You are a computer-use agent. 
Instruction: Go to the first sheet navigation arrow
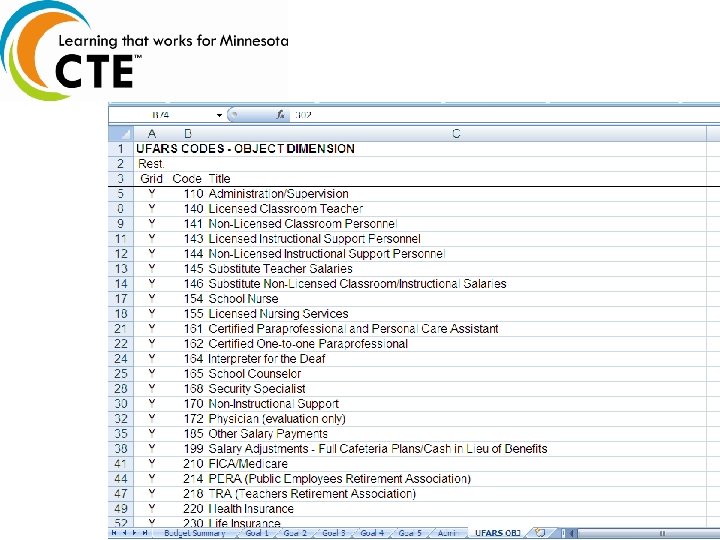114,533
